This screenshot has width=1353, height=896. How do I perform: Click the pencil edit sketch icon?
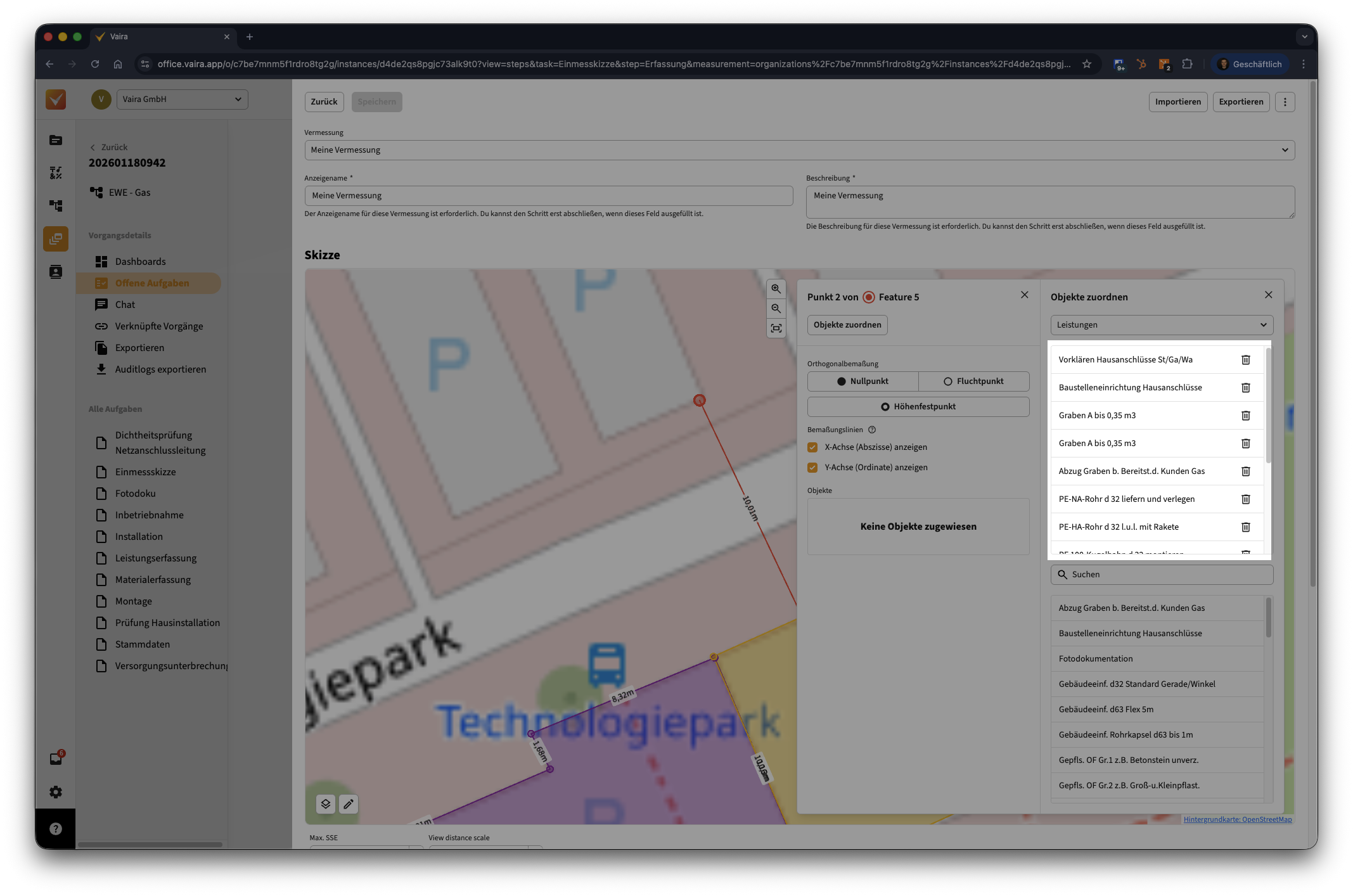coord(349,804)
